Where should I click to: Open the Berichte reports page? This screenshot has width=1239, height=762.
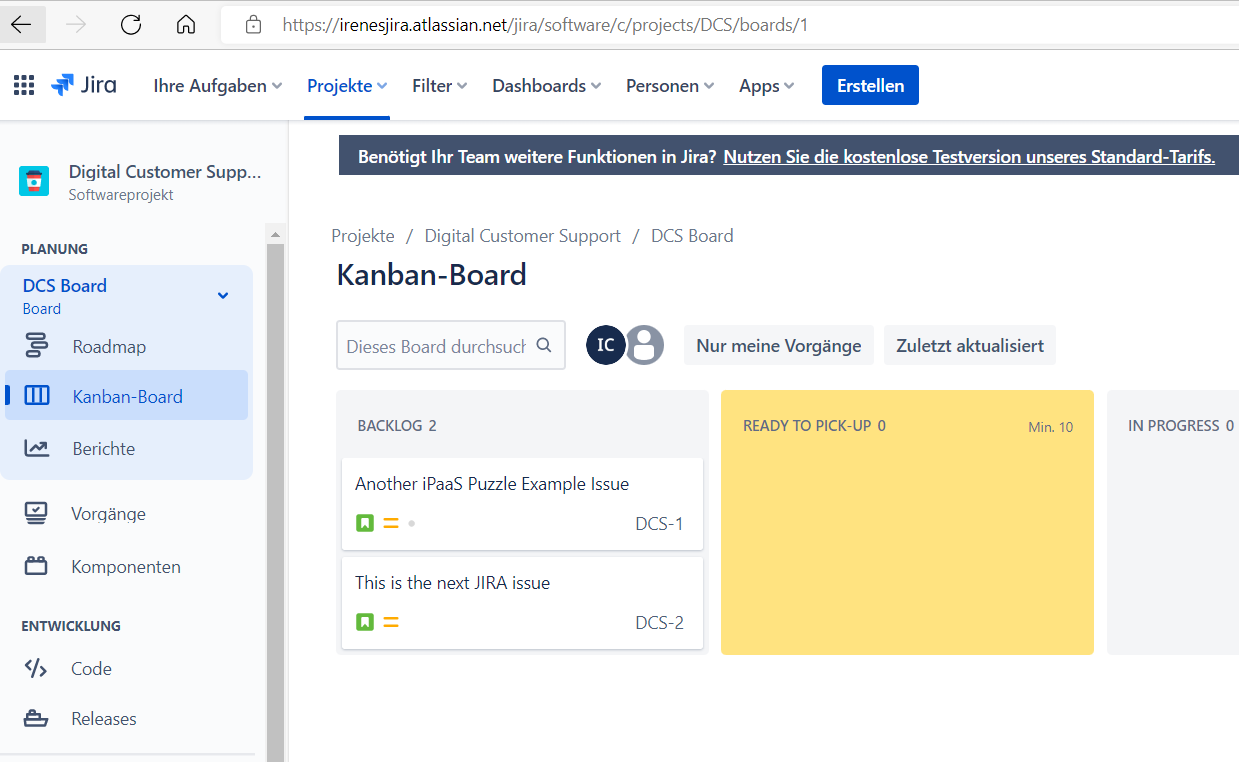coord(102,449)
